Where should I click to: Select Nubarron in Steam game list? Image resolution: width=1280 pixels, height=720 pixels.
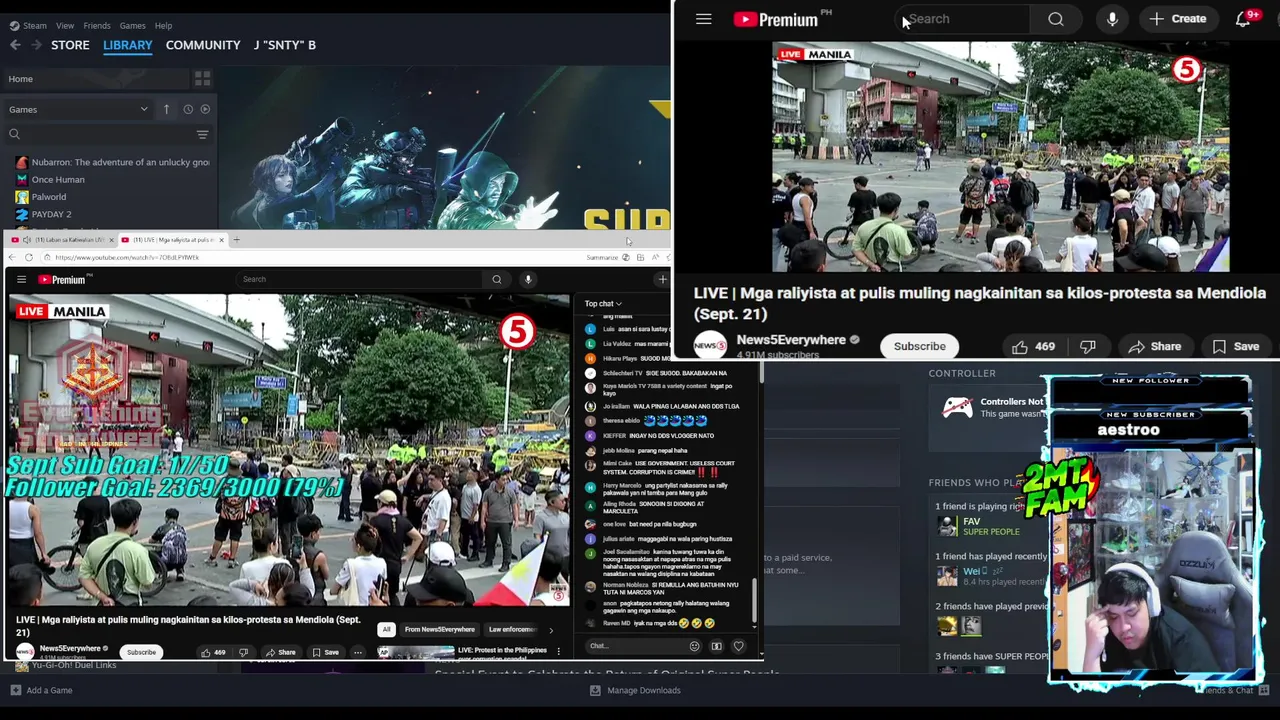coord(112,162)
